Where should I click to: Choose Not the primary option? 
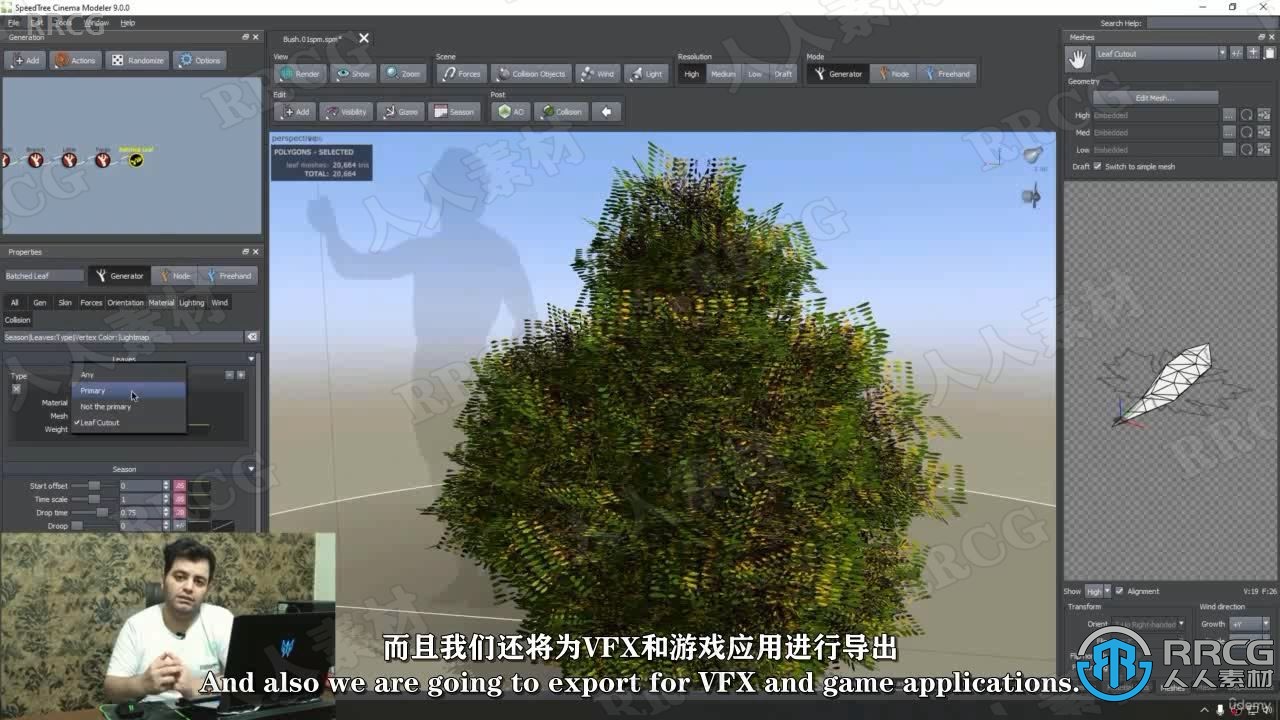coord(128,407)
